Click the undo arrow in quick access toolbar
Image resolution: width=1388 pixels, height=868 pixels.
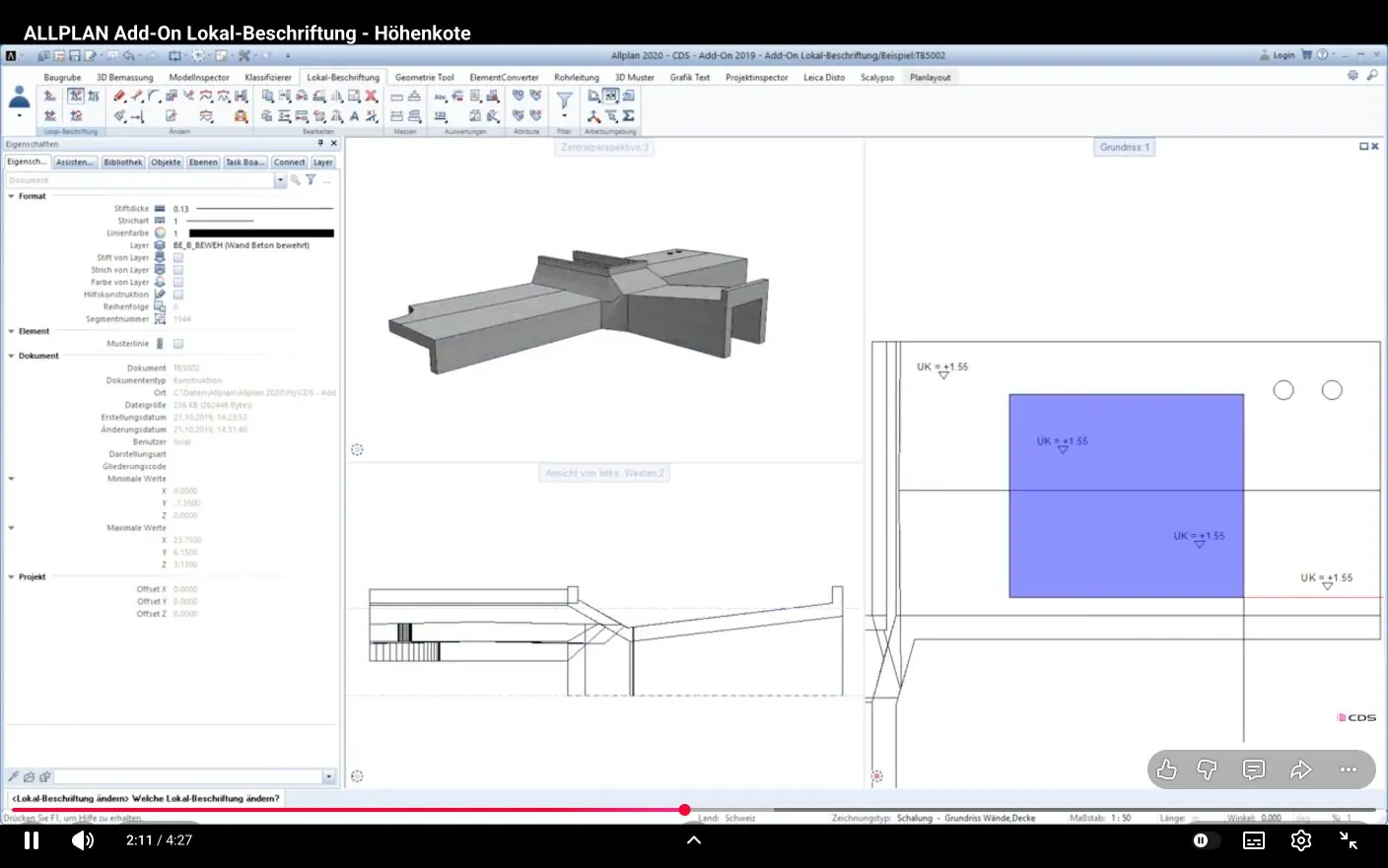pyautogui.click(x=128, y=56)
